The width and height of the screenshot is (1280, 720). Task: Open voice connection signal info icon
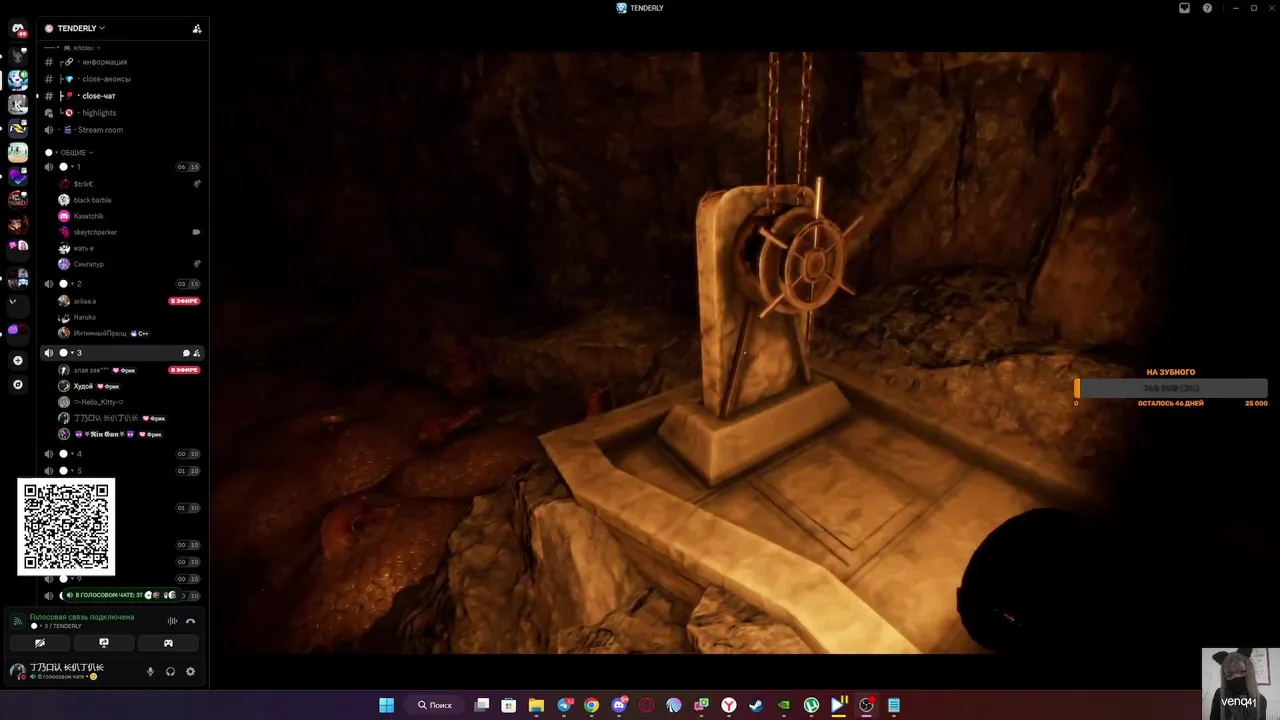pyautogui.click(x=17, y=621)
